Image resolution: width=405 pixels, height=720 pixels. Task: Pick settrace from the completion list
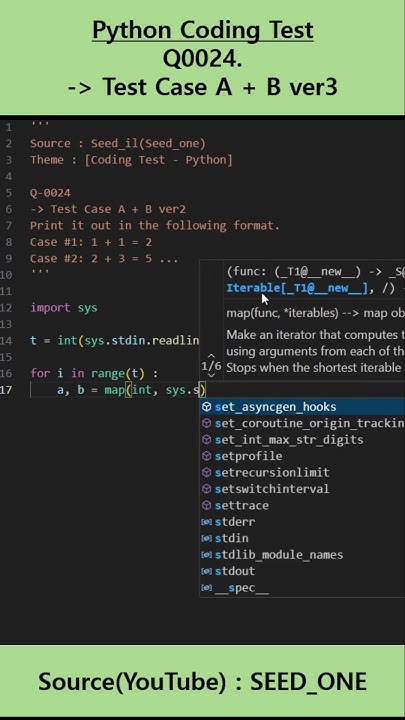click(303, 505)
